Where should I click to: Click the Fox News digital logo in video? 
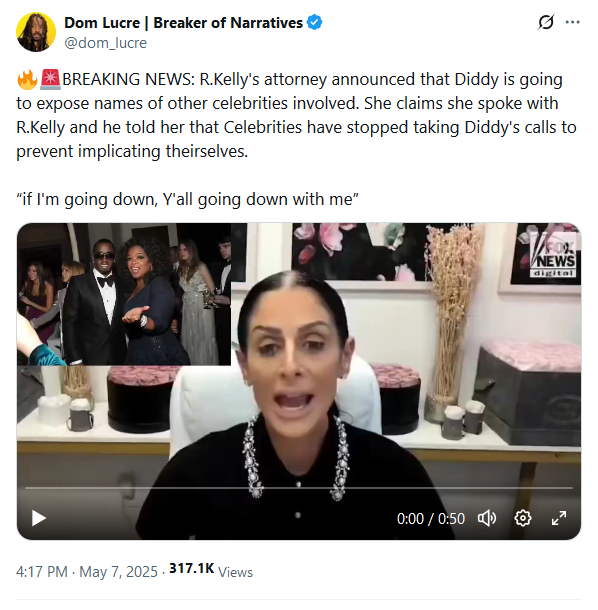[553, 254]
